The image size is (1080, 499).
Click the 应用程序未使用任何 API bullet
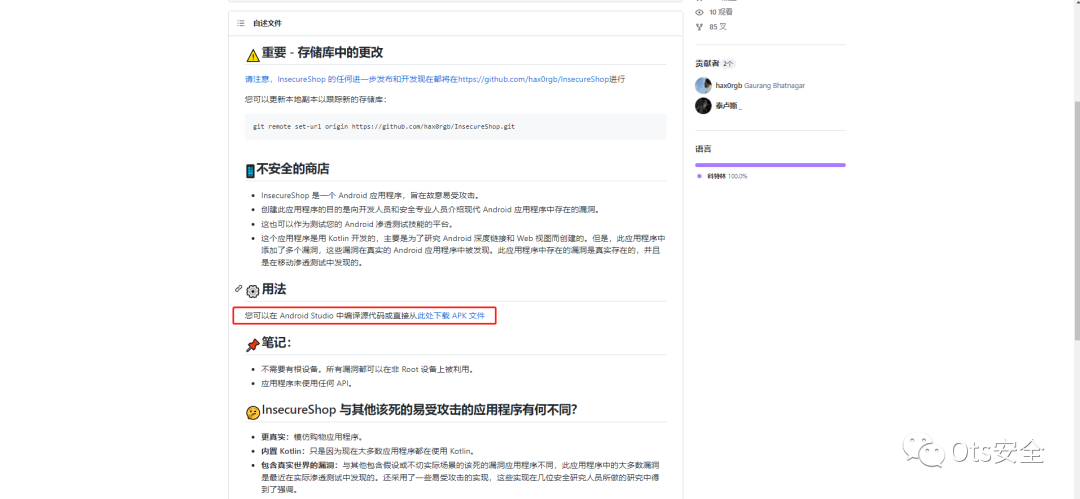tap(306, 383)
